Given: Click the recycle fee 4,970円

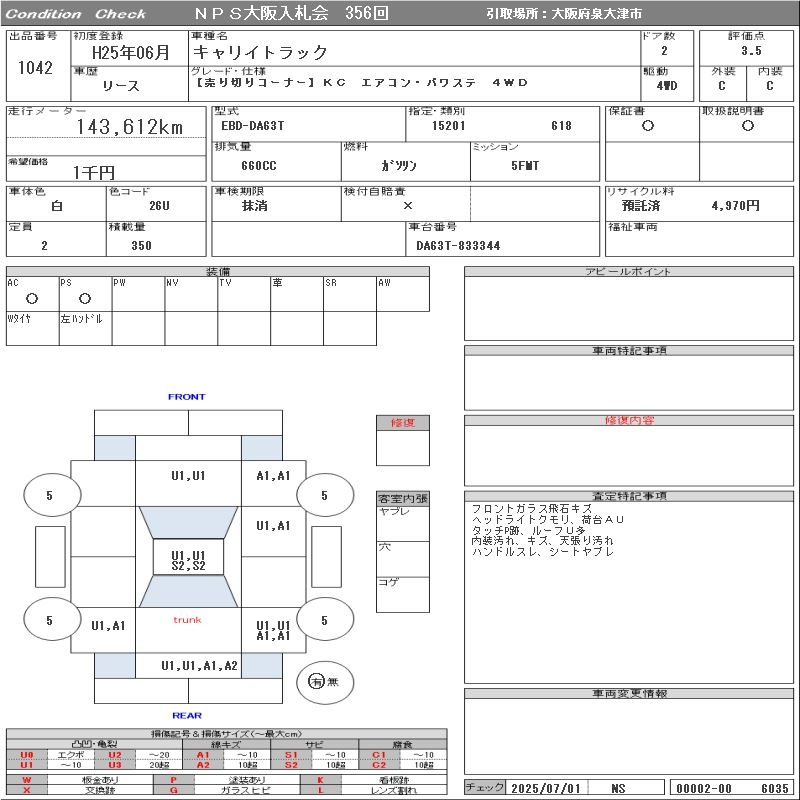Looking at the screenshot, I should click(x=735, y=206).
